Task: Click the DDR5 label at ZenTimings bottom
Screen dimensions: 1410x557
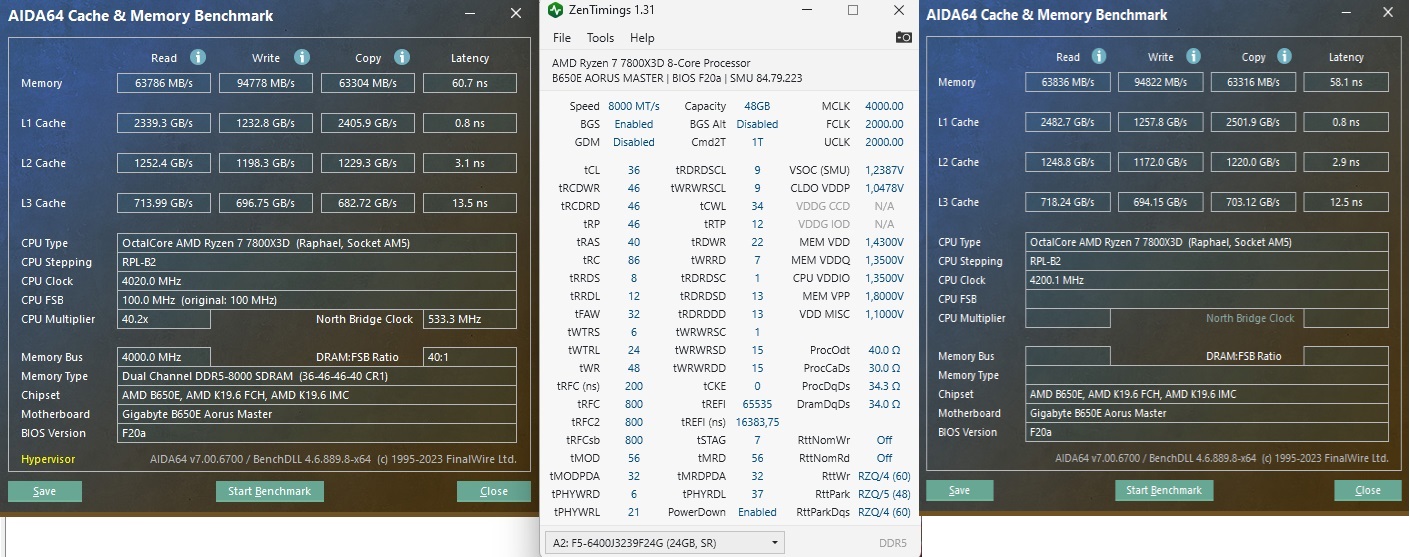Action: pos(892,543)
